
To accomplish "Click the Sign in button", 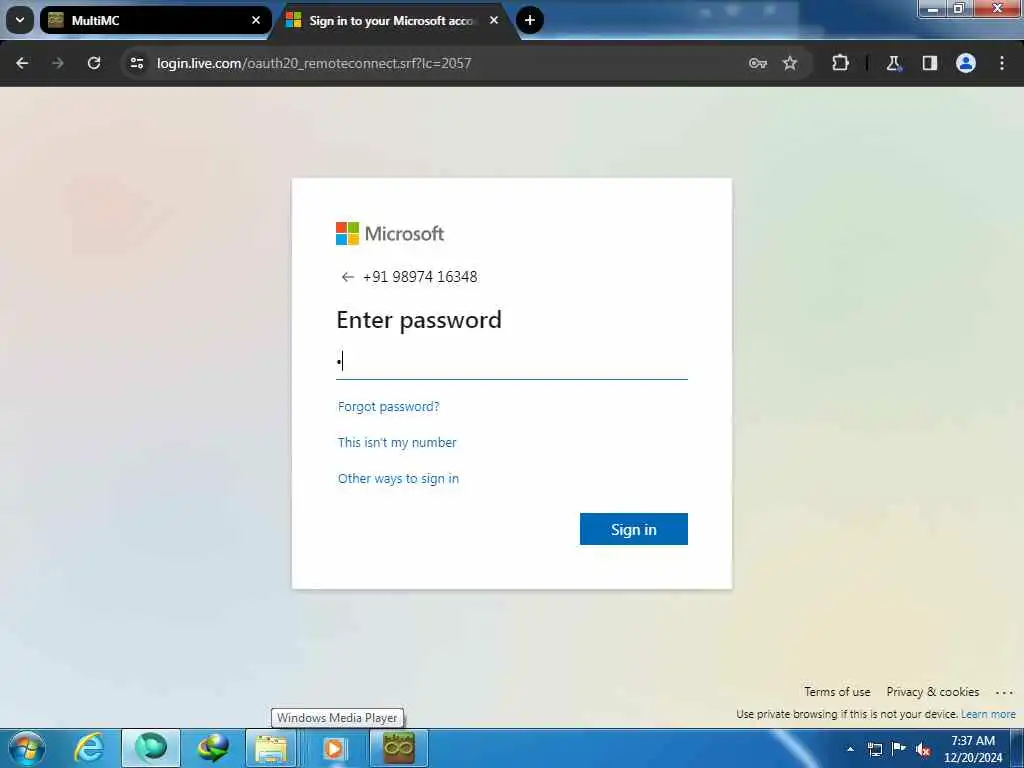I will point(633,529).
